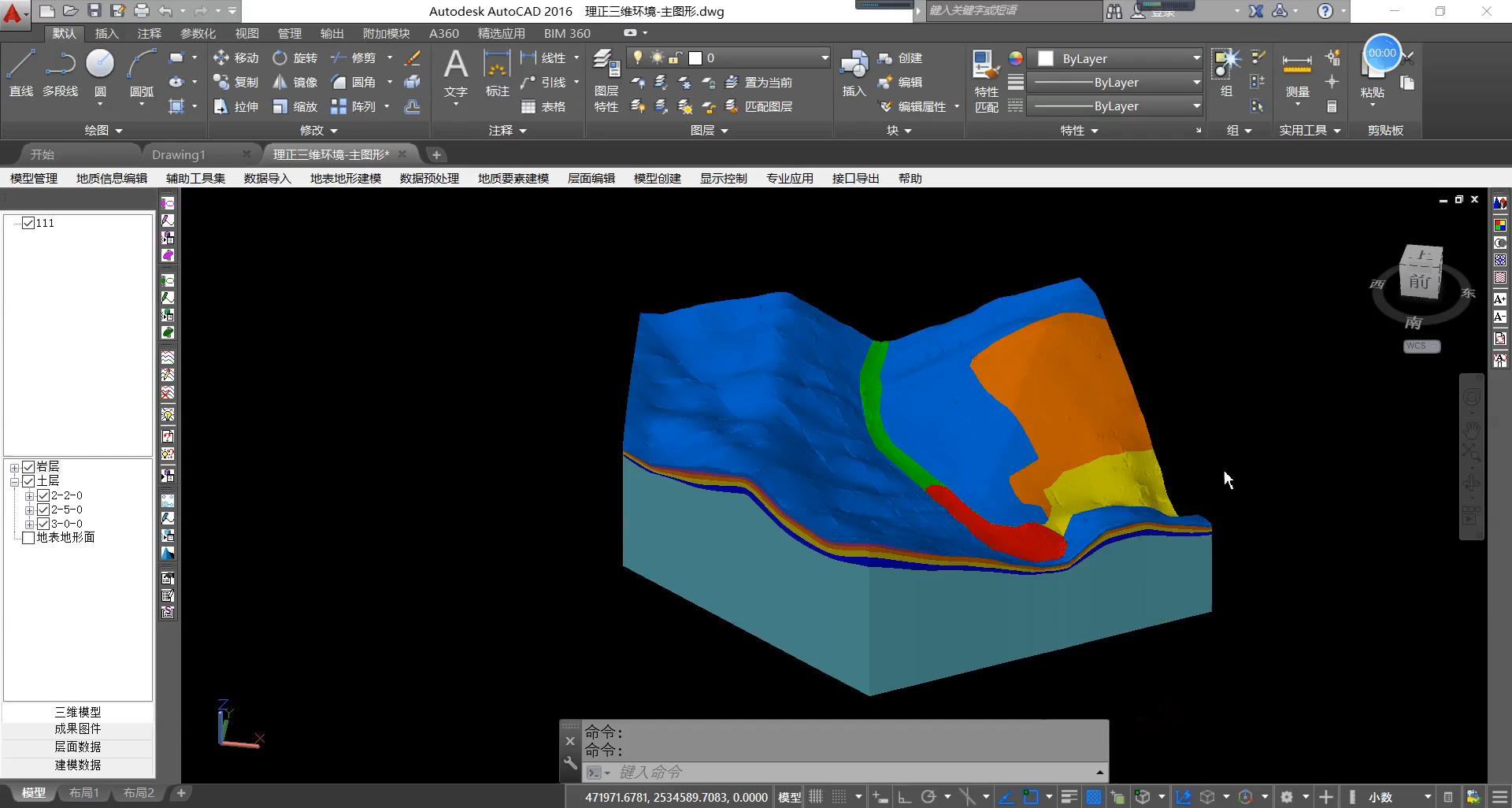Screen dimensions: 1512x808
Task: Collapse the 土层 tree node
Action: [14, 482]
